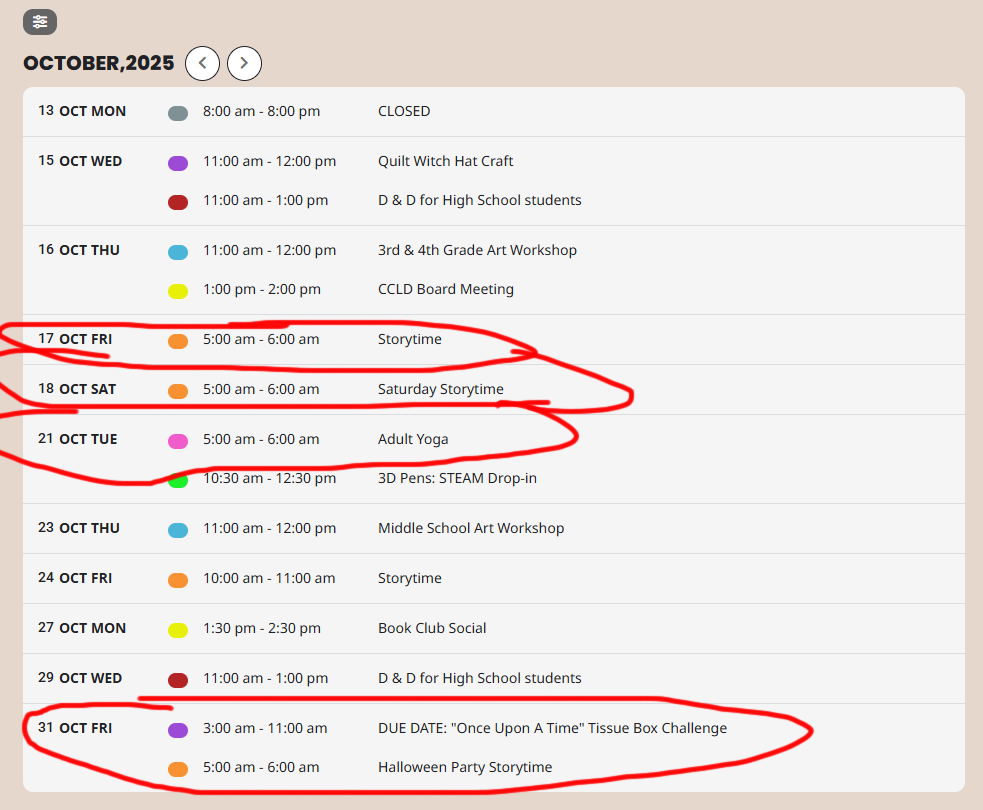The height and width of the screenshot is (810, 983).
Task: Select Halloween Party Storytime event
Action: pos(464,767)
